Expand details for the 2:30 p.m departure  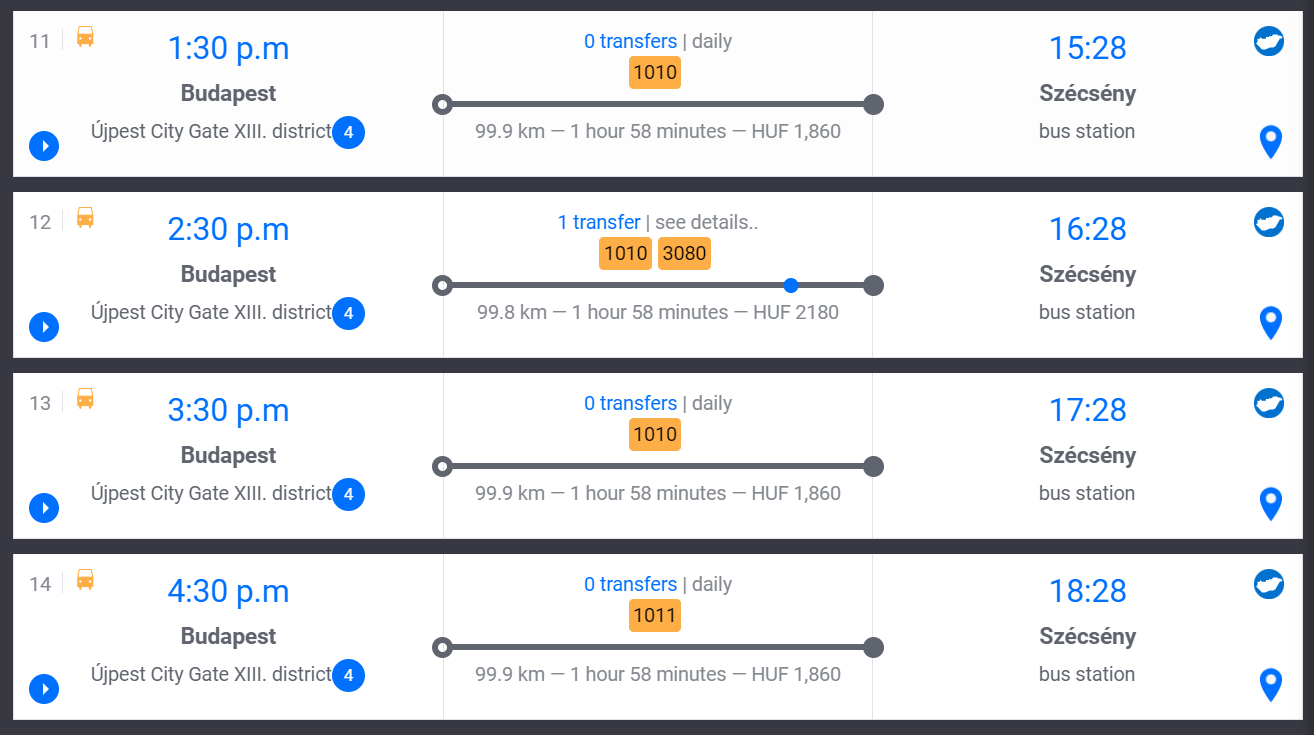44,327
